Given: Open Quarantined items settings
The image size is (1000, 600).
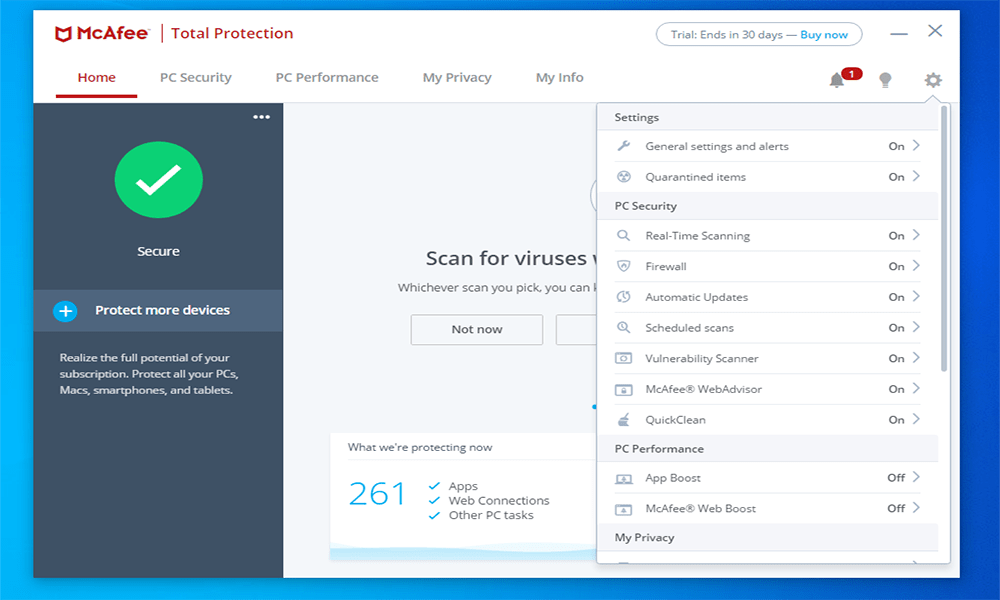Looking at the screenshot, I should [x=768, y=177].
